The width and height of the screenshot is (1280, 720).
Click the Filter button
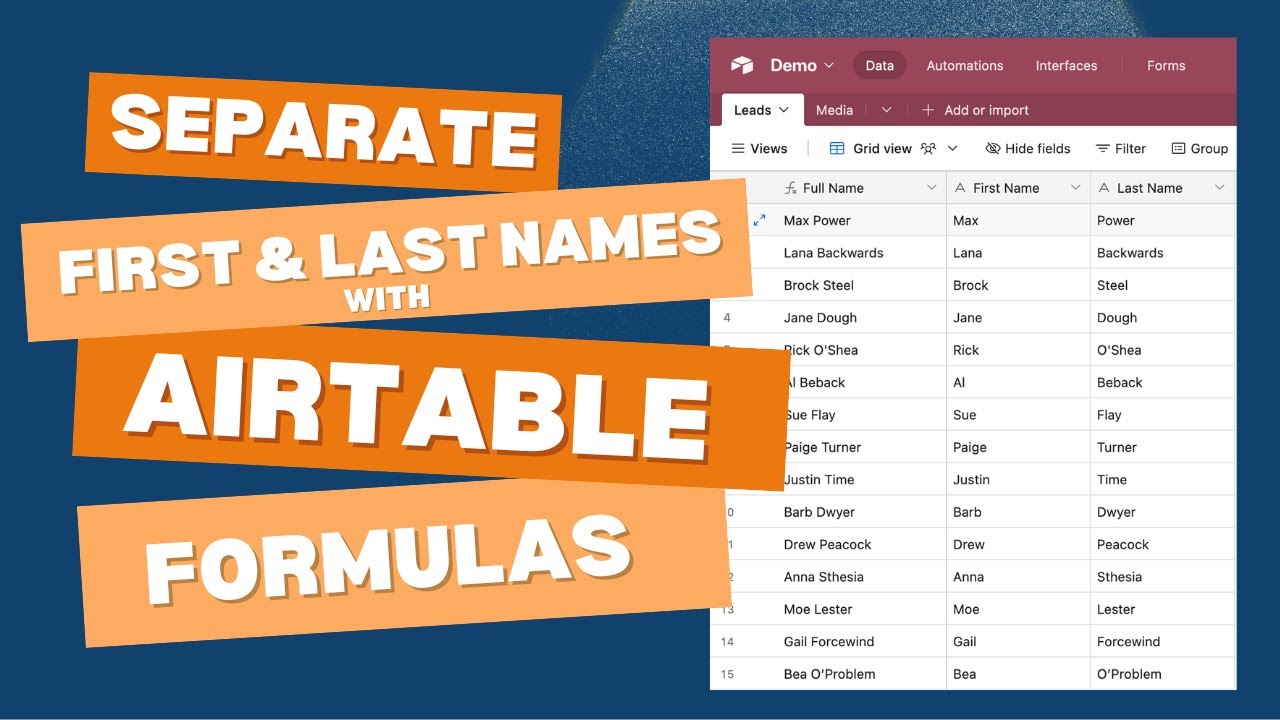click(1121, 148)
